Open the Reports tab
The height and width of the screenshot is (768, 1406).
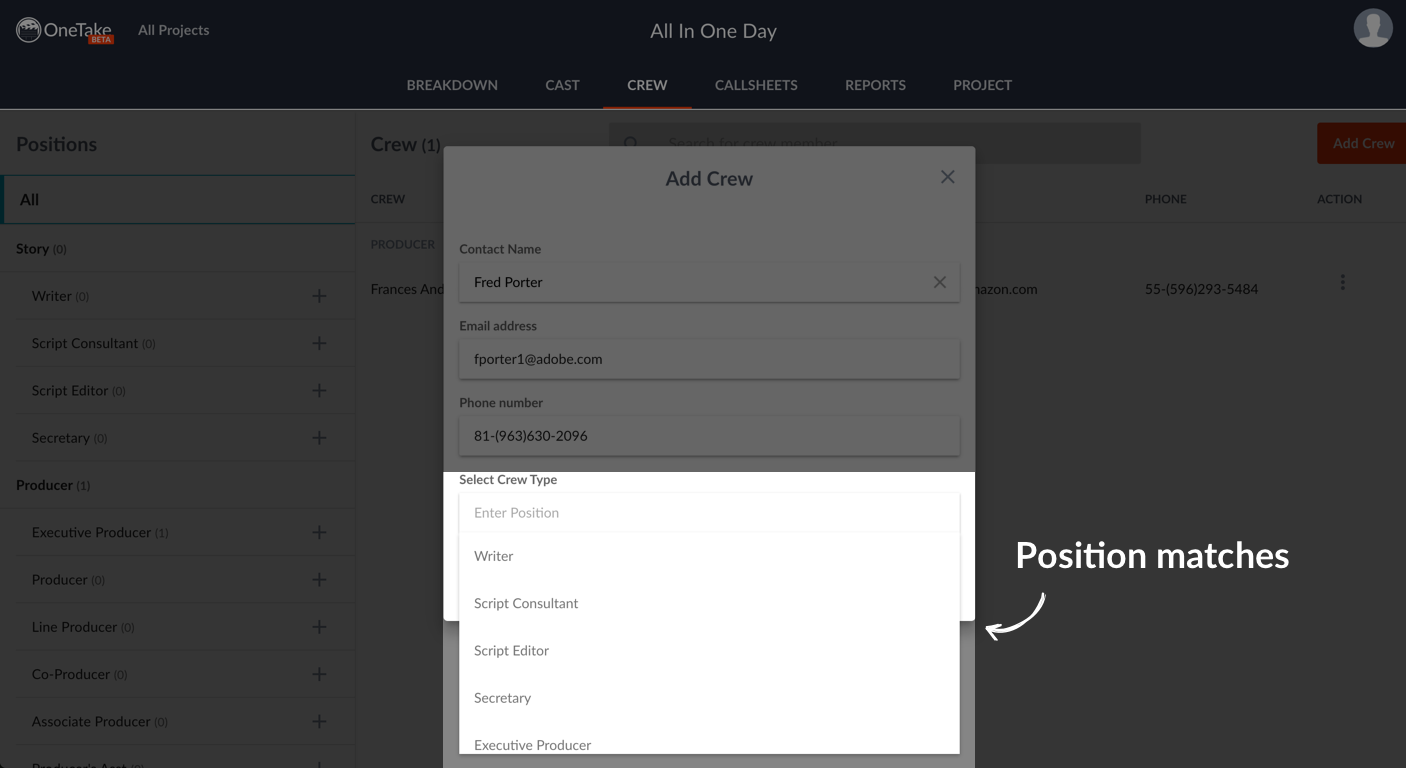tap(875, 85)
